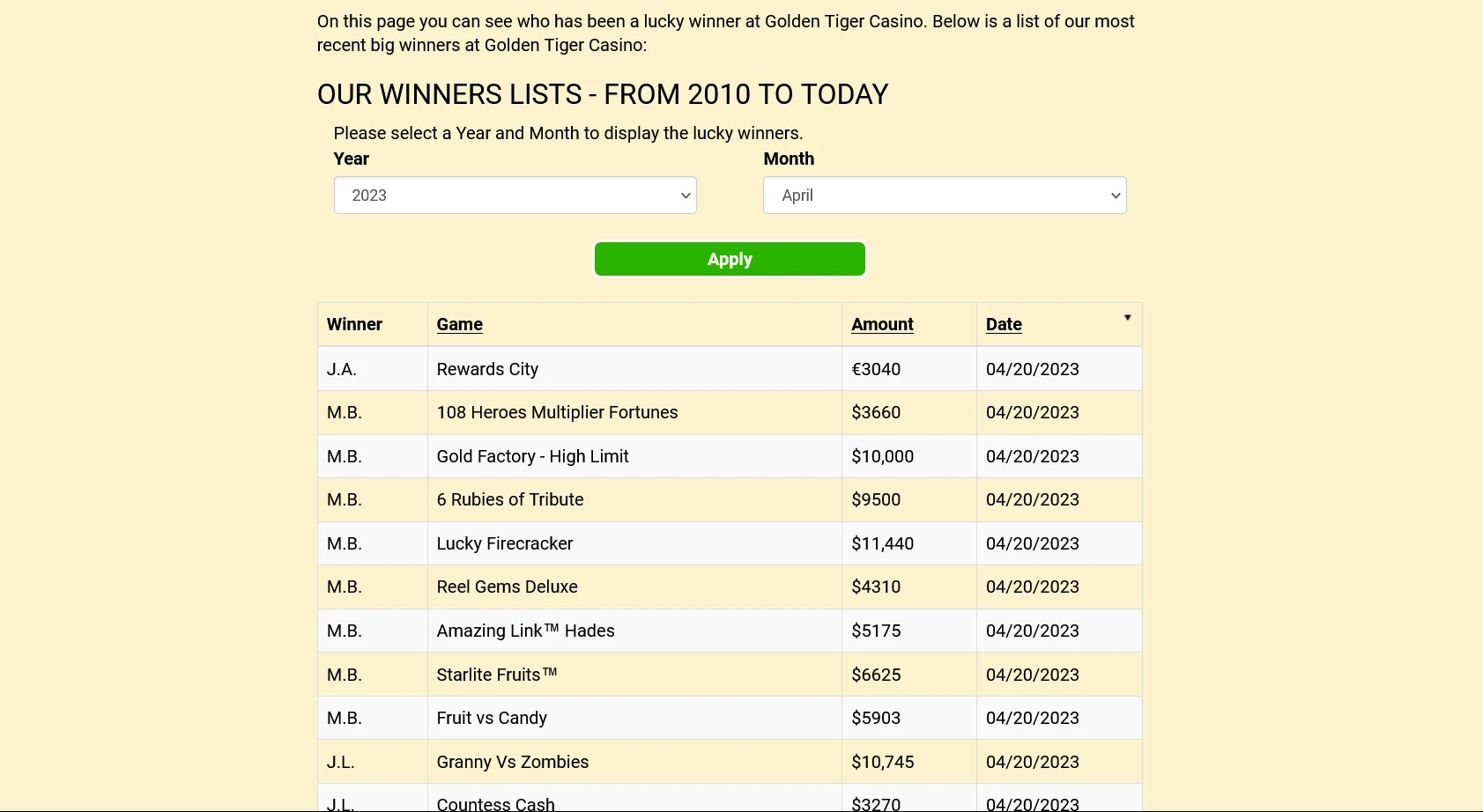Screen dimensions: 1483x812
Task: Click 6 Rubies of Tribute cell
Action: point(634,499)
